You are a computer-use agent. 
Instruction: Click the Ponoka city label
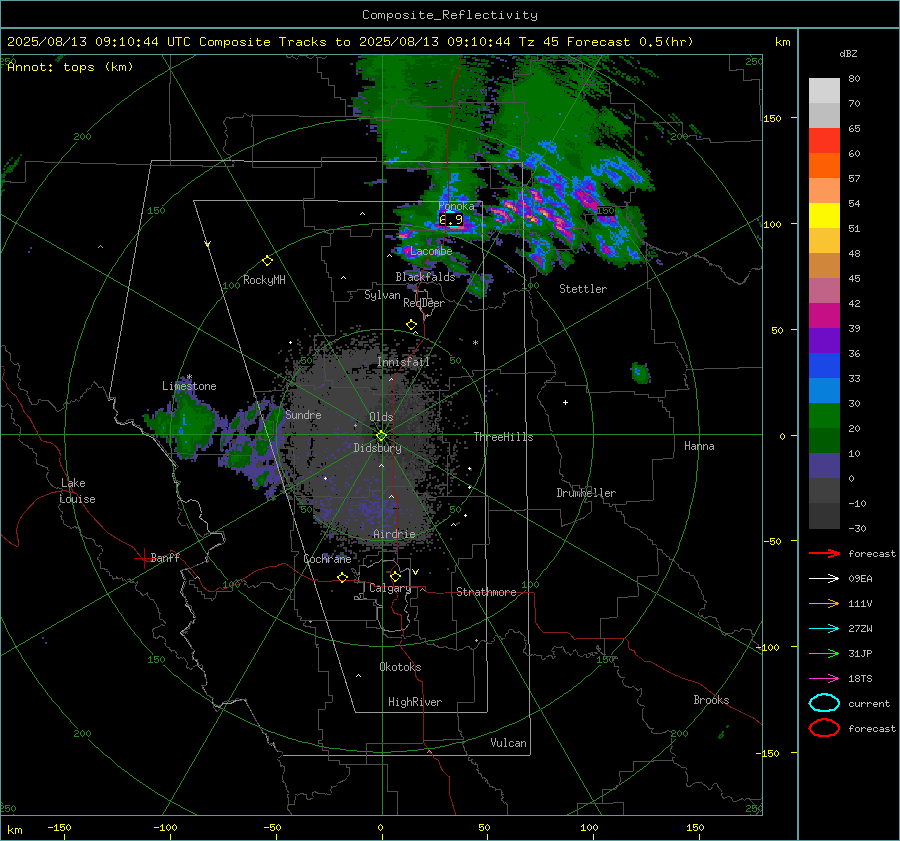coord(456,206)
